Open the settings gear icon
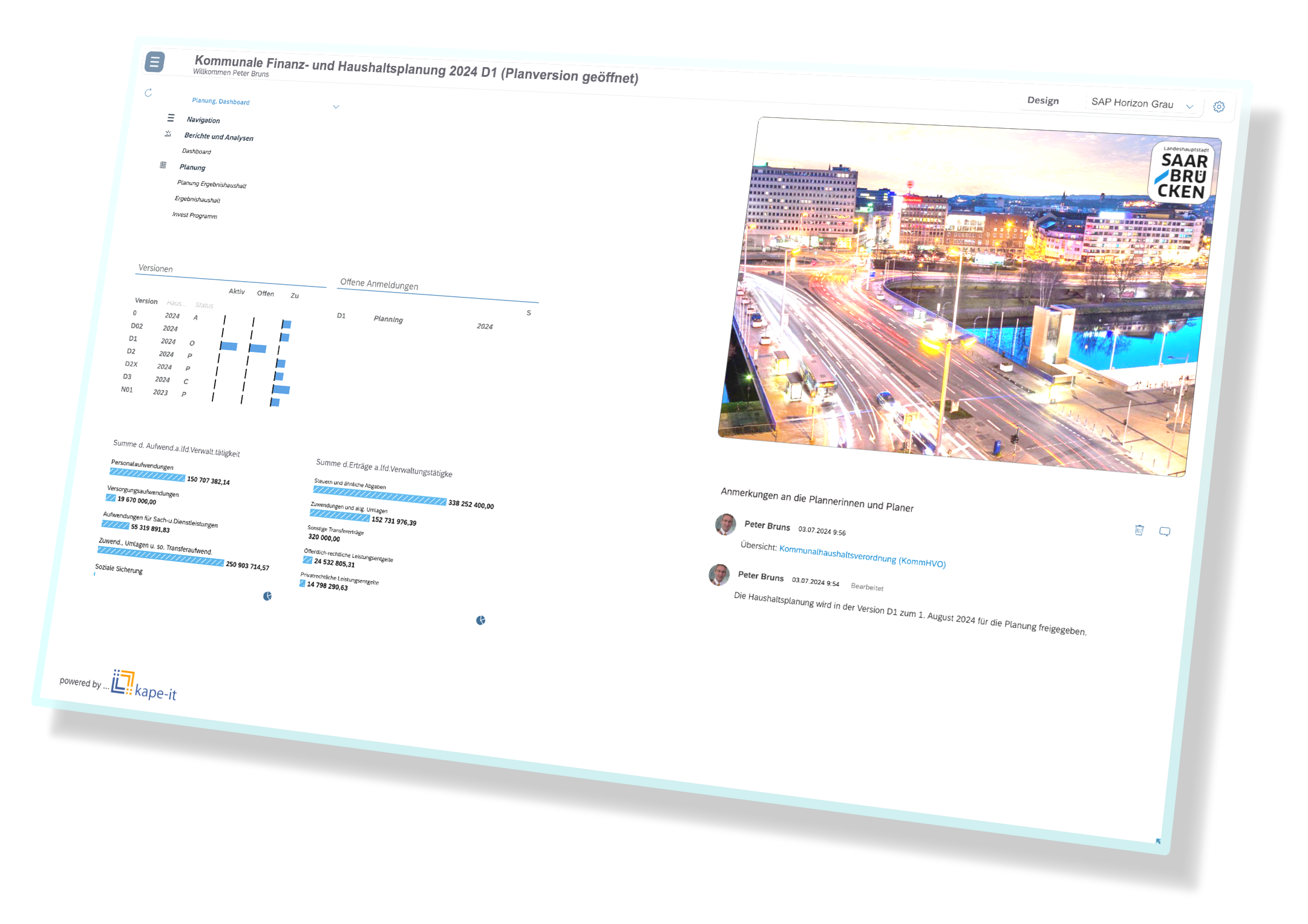The width and height of the screenshot is (1308, 924). click(1218, 107)
